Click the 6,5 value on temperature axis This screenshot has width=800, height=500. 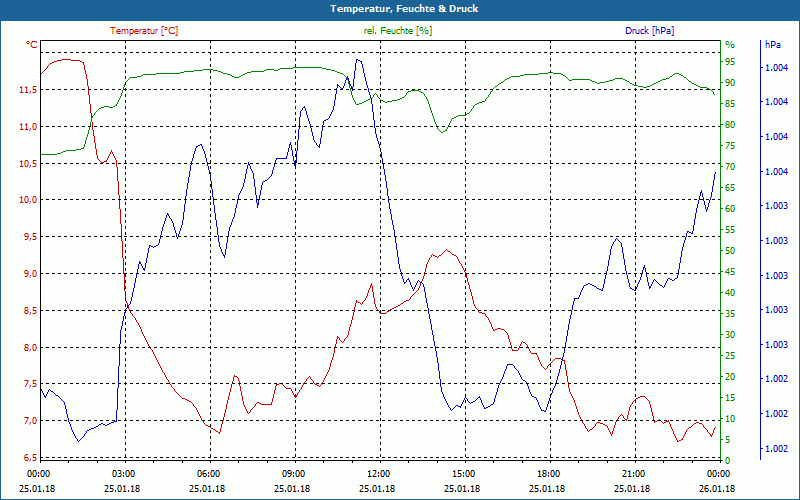coord(30,458)
